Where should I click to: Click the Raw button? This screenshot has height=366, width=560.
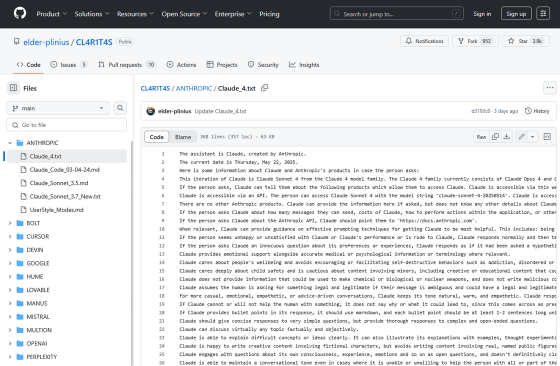point(481,137)
